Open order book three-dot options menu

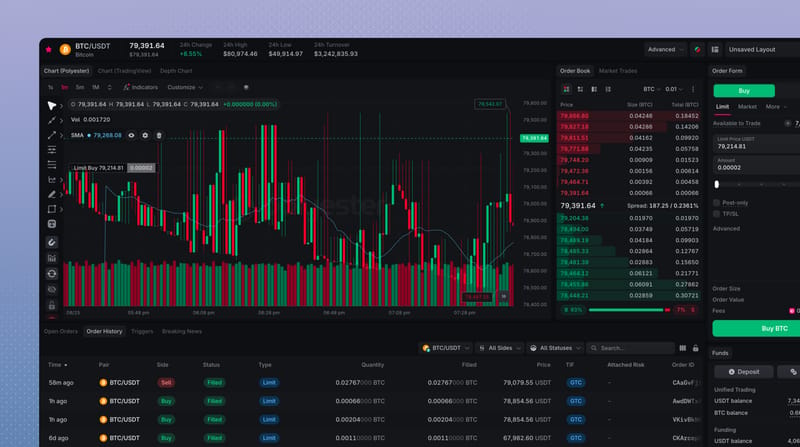point(693,89)
